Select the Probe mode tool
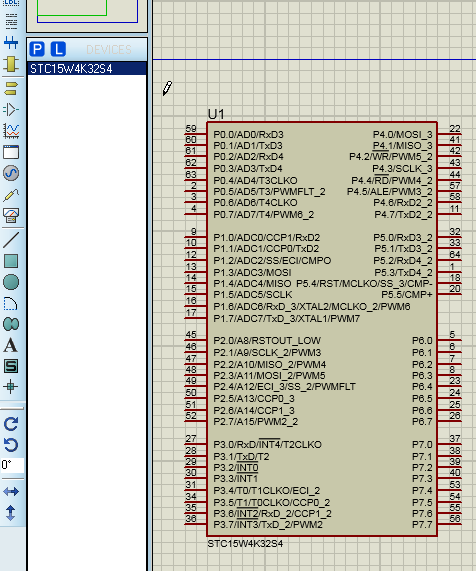The height and width of the screenshot is (571, 476). (11, 195)
